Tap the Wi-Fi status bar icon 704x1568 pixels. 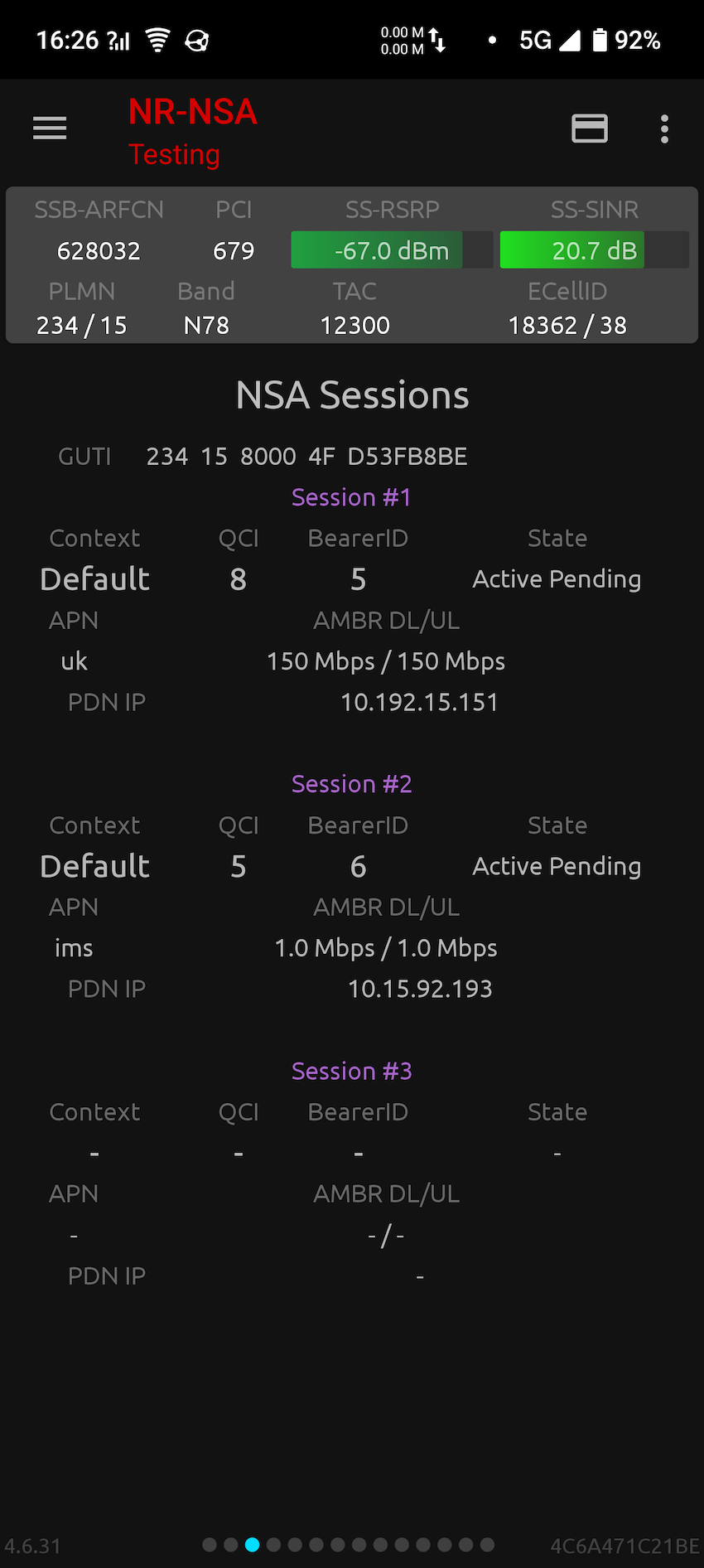click(x=157, y=40)
